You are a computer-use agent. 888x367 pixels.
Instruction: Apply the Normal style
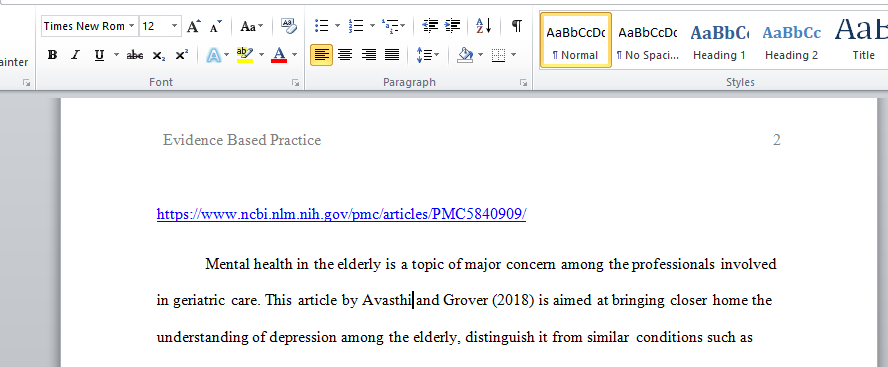click(x=575, y=40)
